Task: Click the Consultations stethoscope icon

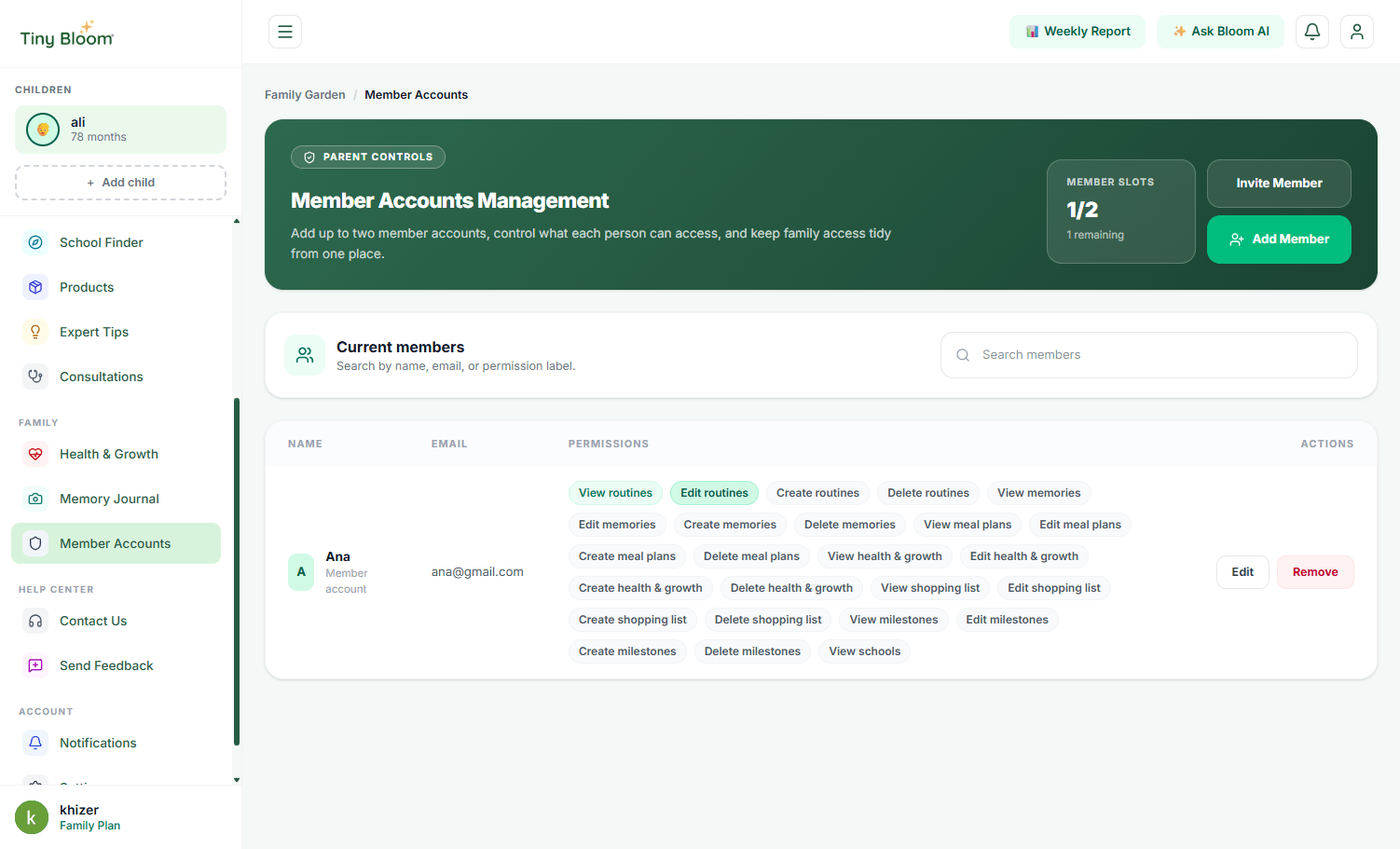Action: tap(35, 377)
